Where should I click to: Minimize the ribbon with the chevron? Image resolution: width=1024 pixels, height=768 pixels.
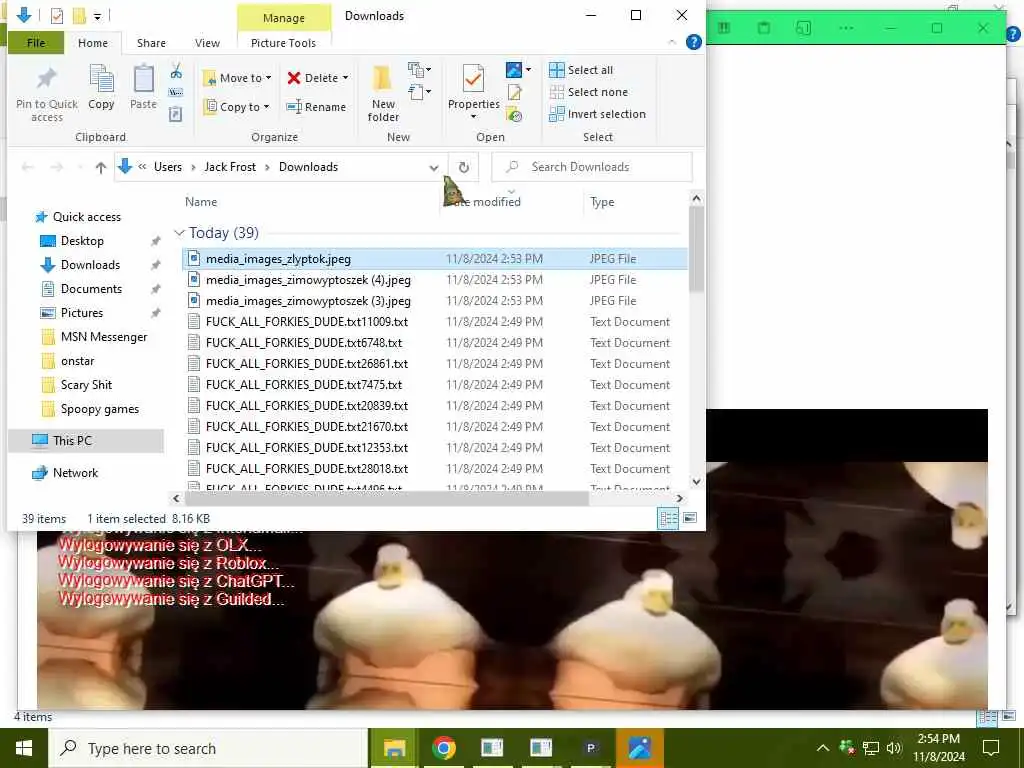tap(672, 42)
